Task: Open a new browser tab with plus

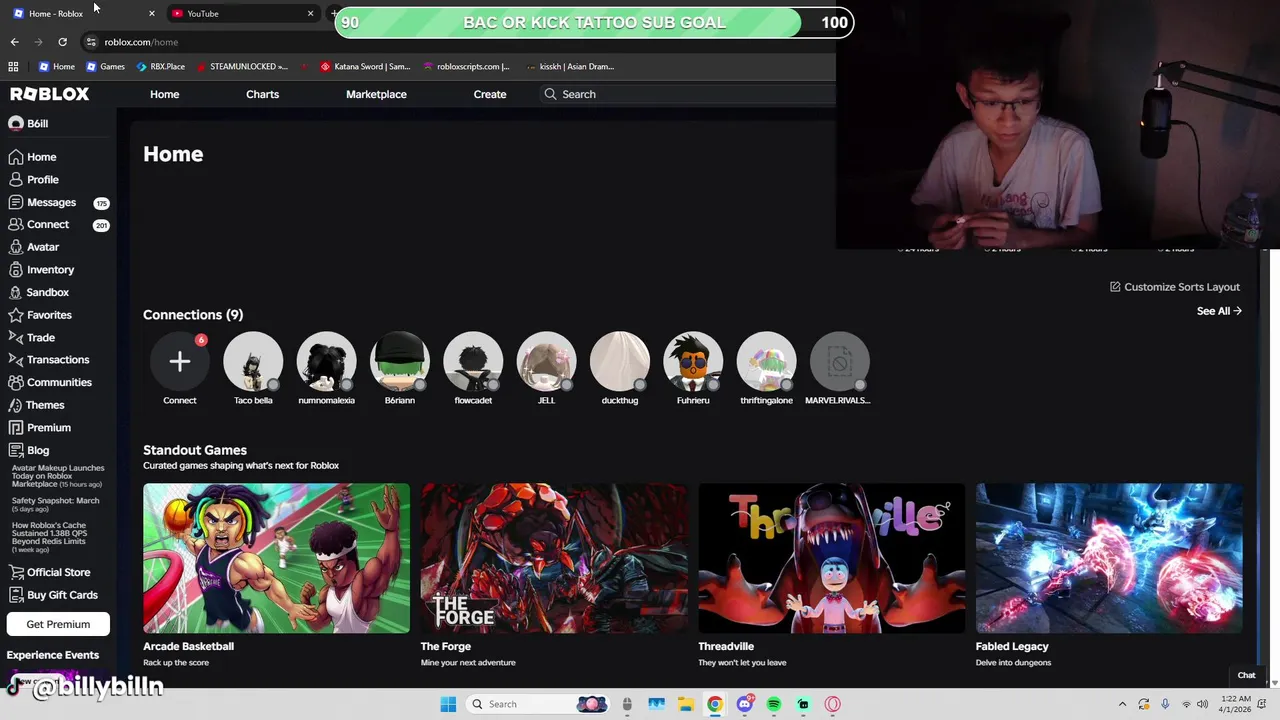Action: tap(333, 13)
